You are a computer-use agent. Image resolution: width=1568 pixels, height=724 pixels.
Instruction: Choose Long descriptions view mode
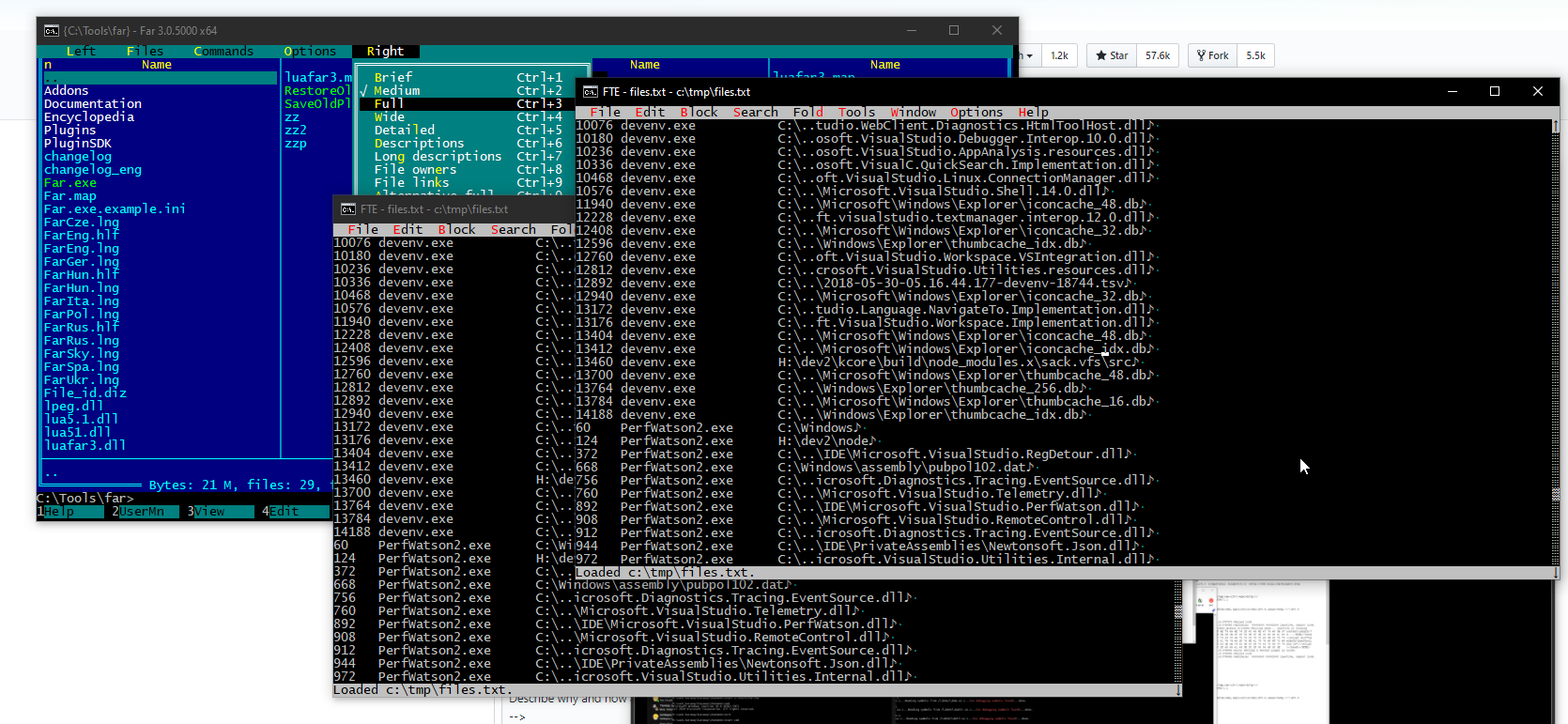pos(468,156)
